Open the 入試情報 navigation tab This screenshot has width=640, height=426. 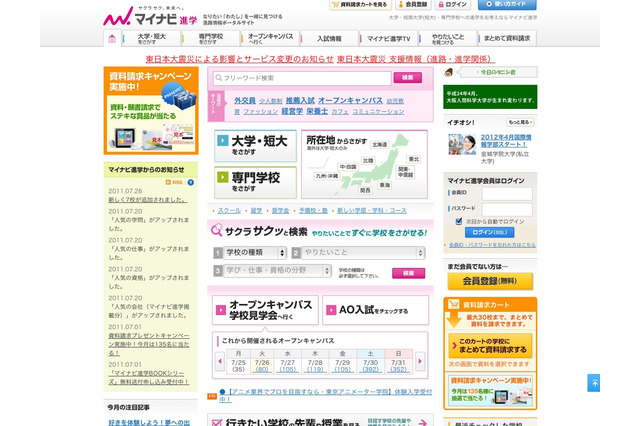329,38
